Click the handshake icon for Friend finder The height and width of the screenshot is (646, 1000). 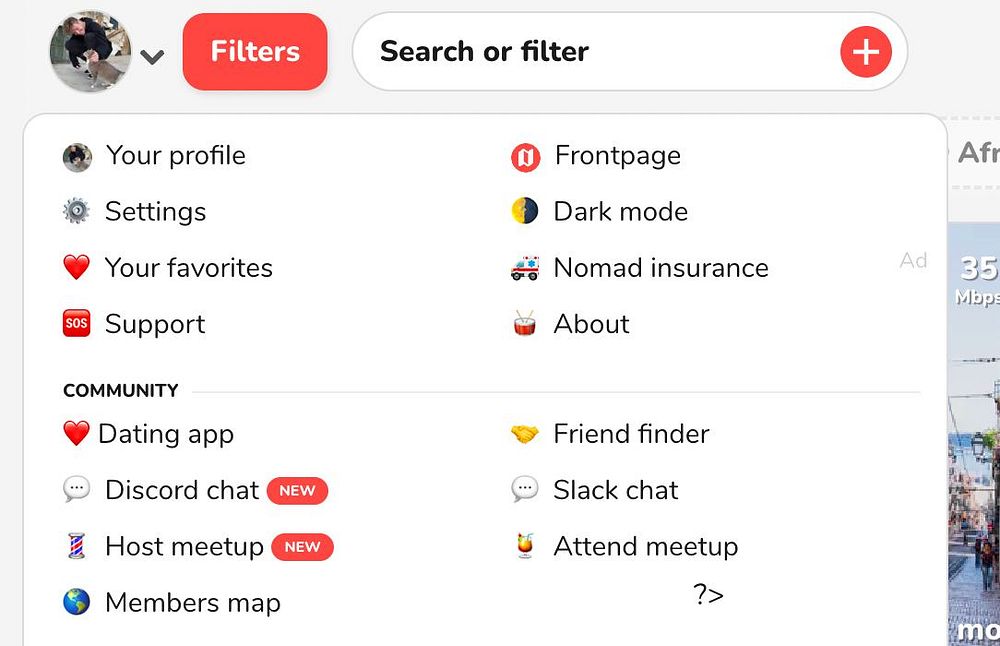point(525,434)
